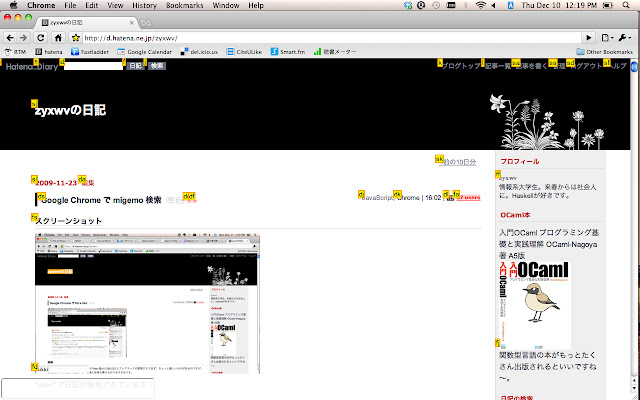Open the Help menu

click(x=256, y=5)
